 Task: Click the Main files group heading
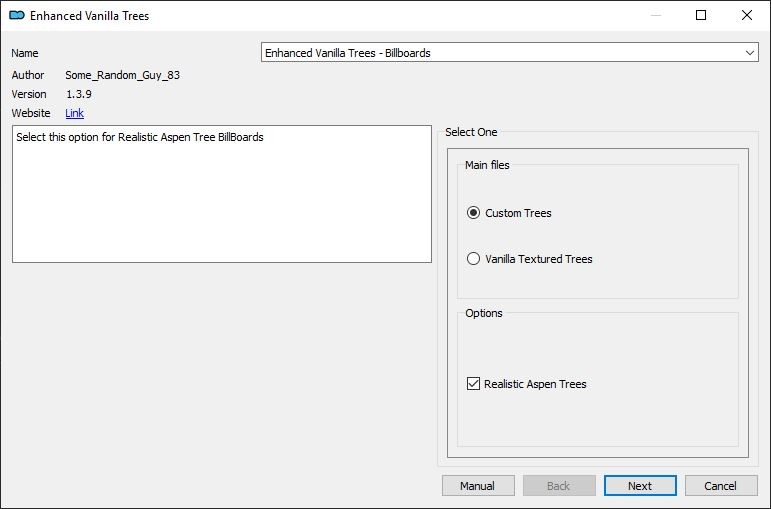click(x=487, y=165)
